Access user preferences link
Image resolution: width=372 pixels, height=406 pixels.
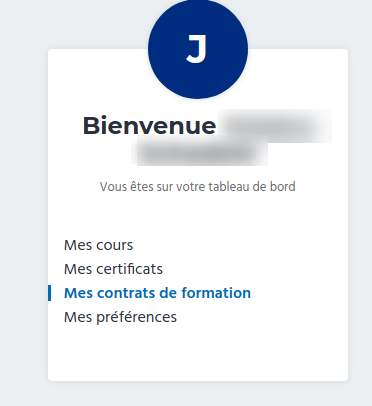tap(120, 317)
